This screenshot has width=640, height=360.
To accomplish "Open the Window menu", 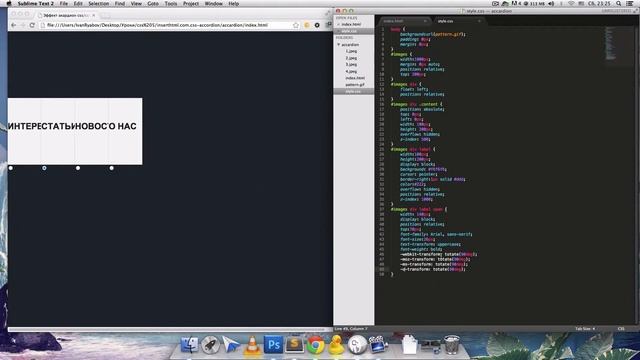I will click(x=213, y=3).
